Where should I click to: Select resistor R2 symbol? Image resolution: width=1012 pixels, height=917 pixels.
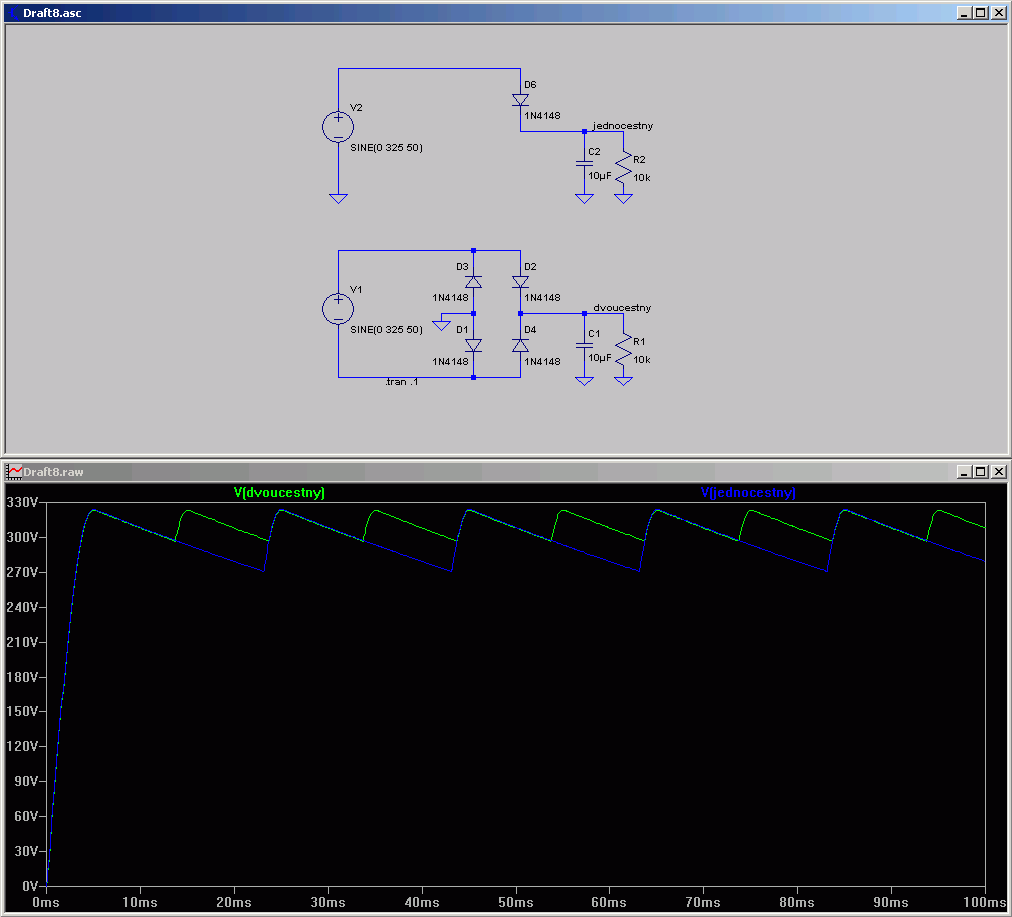point(623,167)
